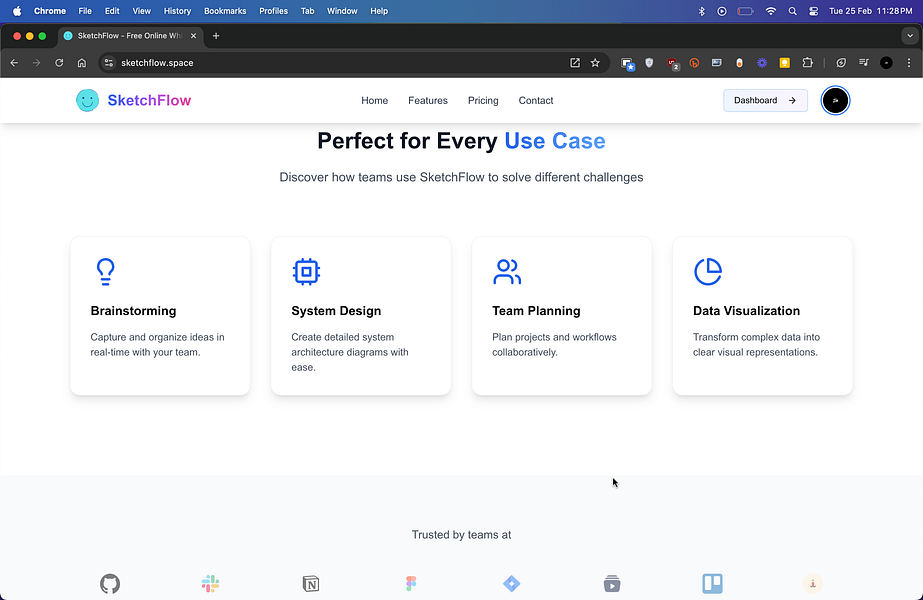Click the Slack logo icon
Viewport: 923px width, 600px height.
210,584
